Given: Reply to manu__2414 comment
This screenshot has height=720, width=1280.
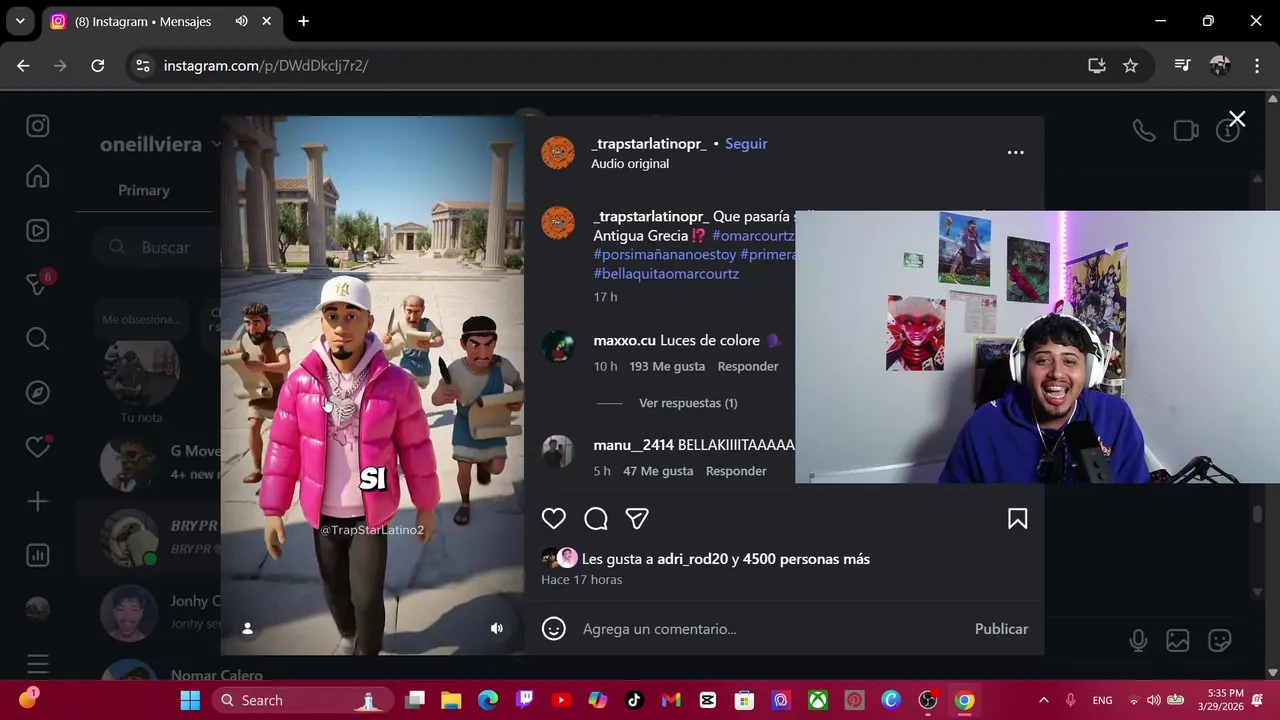Looking at the screenshot, I should click(736, 471).
